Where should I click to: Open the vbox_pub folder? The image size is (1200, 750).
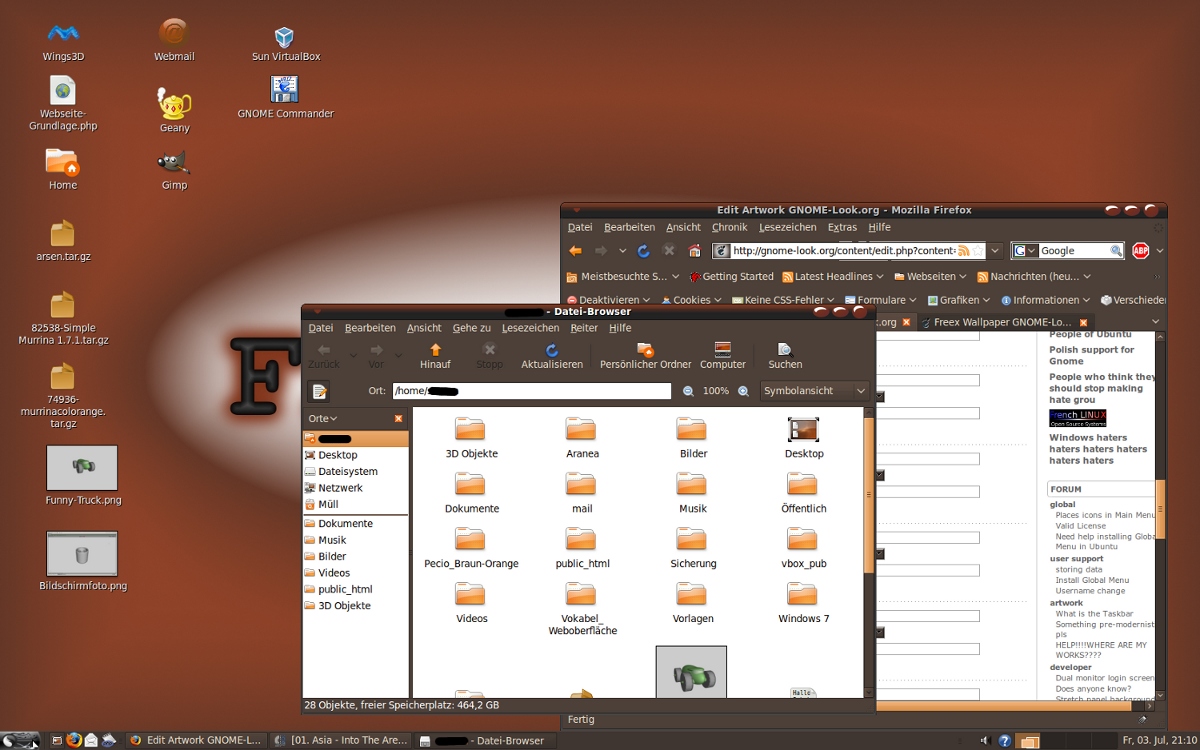pyautogui.click(x=803, y=540)
